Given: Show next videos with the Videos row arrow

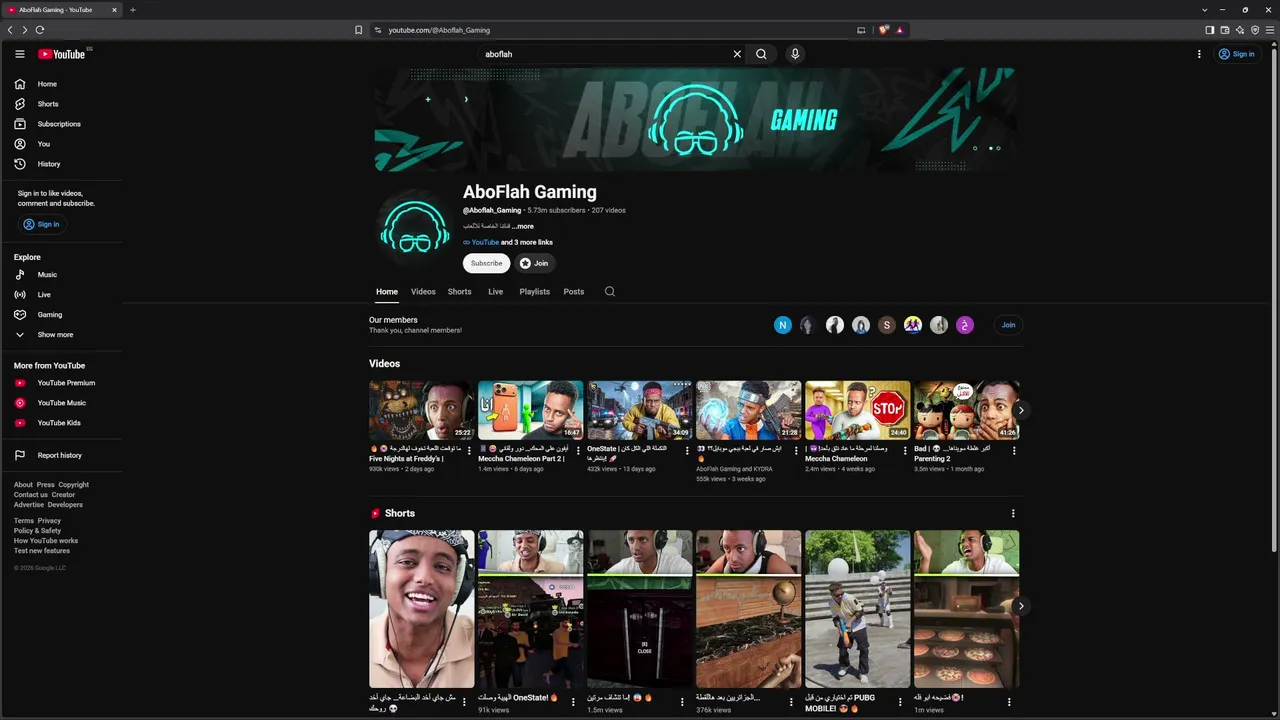Looking at the screenshot, I should point(1021,410).
